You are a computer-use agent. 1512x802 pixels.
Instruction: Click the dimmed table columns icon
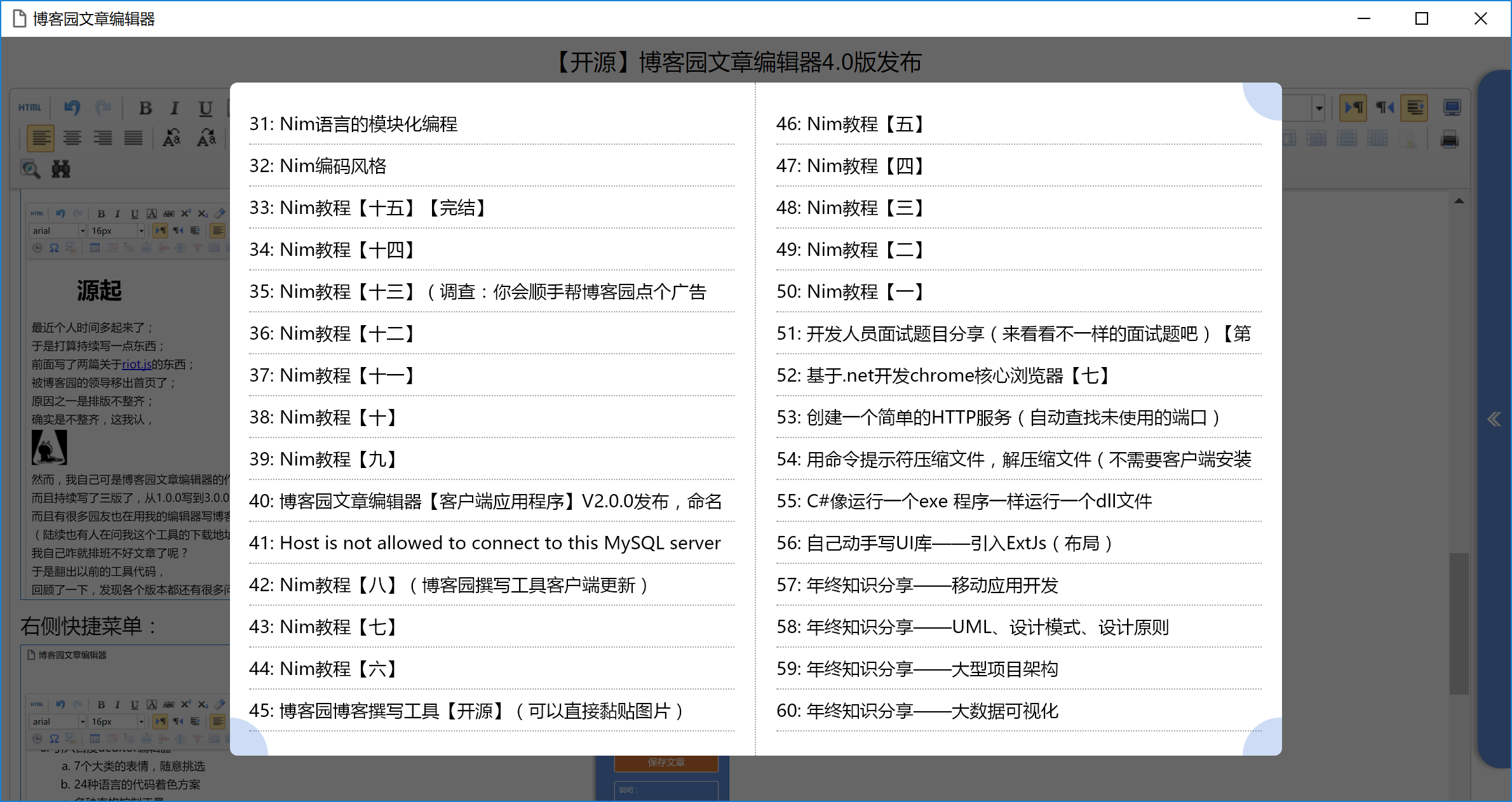(1377, 138)
